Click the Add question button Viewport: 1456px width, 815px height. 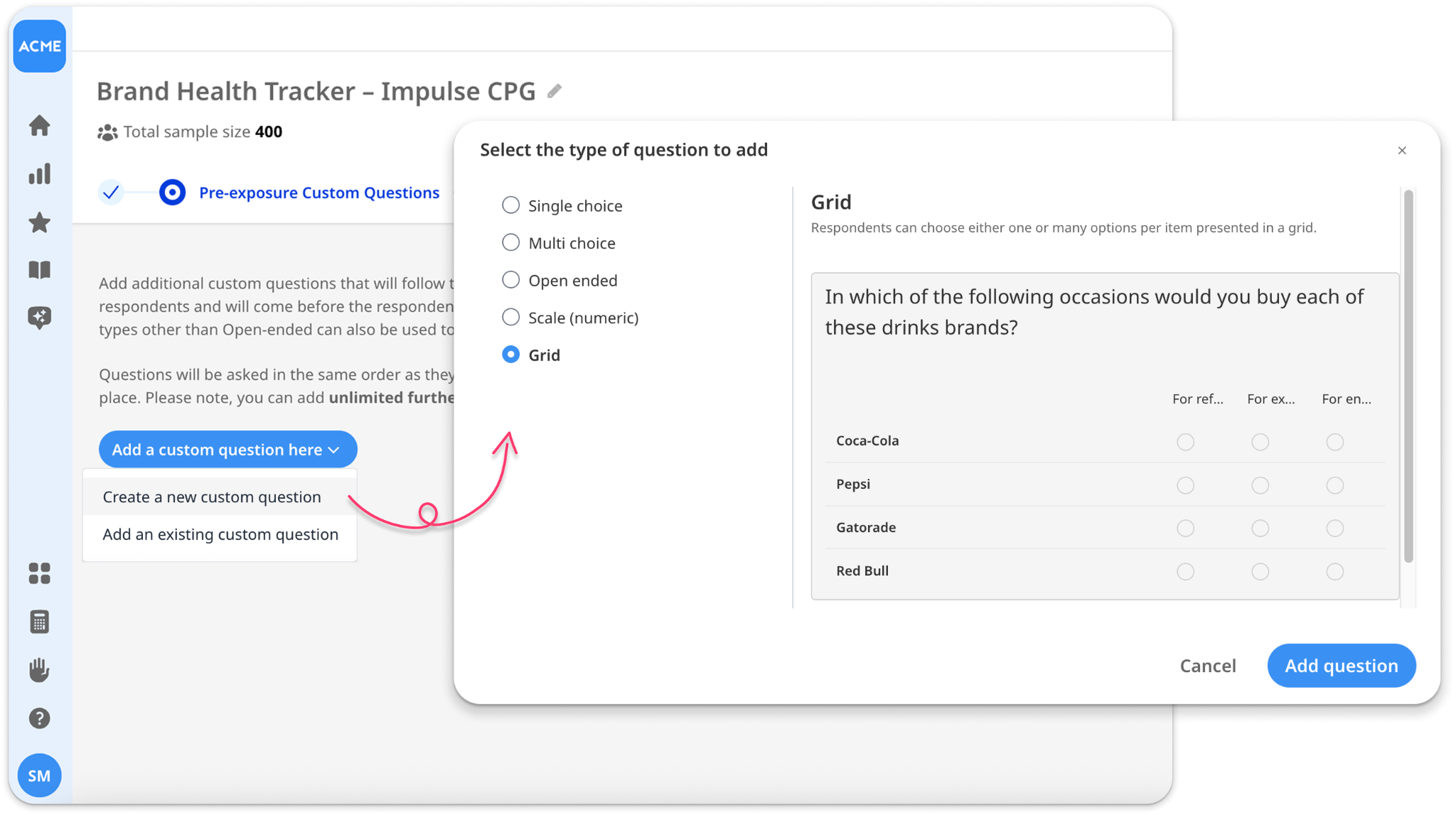(1341, 665)
